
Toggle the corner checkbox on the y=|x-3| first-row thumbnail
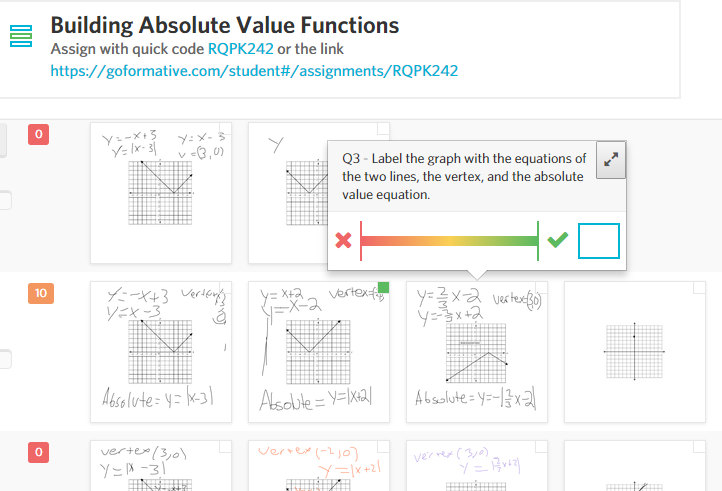[x=226, y=129]
